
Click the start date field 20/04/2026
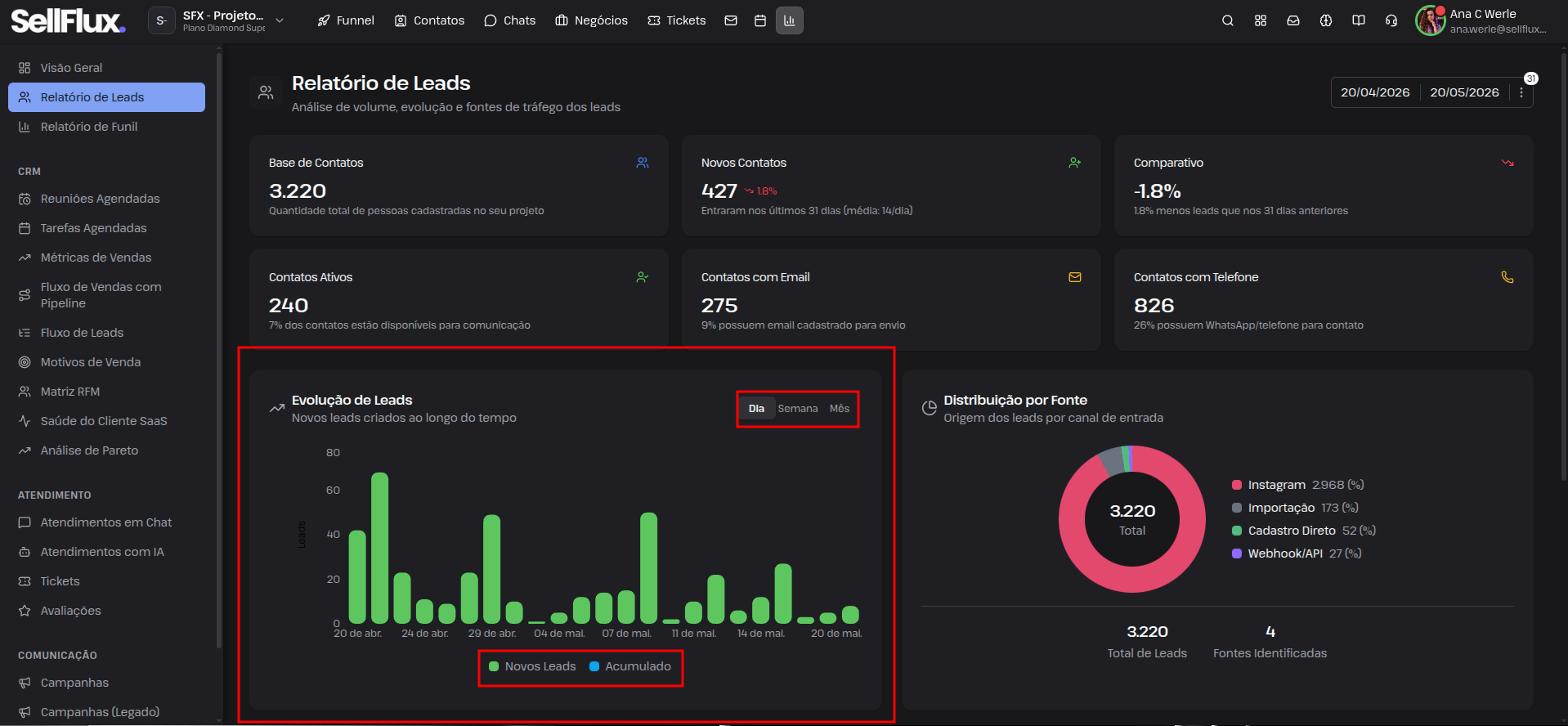click(x=1375, y=92)
